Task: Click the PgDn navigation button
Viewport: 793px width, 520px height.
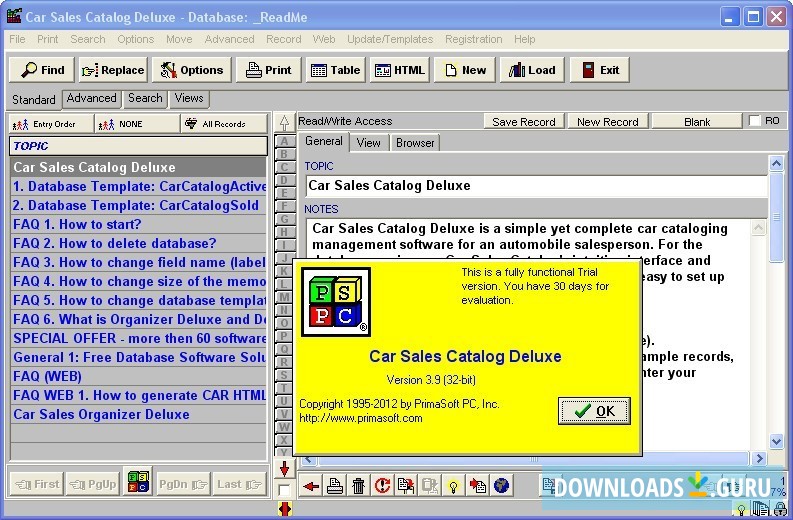Action: click(183, 485)
